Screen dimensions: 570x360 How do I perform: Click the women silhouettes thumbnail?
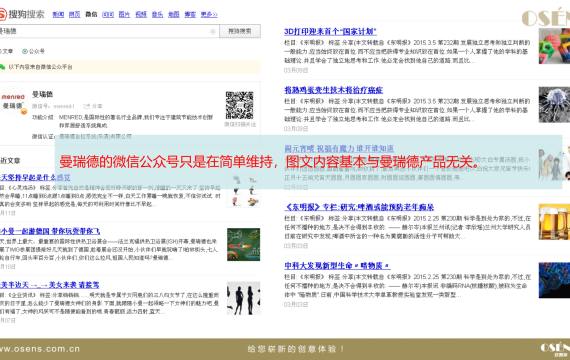(x=244, y=298)
